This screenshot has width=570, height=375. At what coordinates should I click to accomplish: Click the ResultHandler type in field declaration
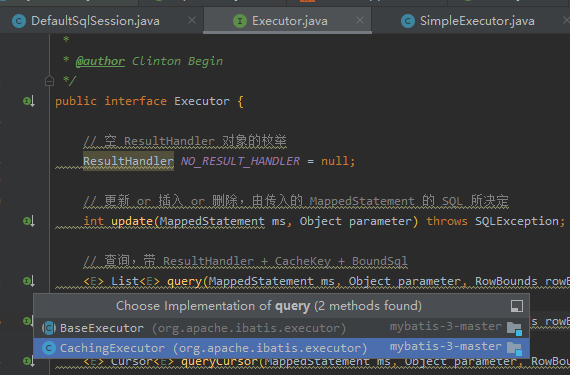pos(128,161)
